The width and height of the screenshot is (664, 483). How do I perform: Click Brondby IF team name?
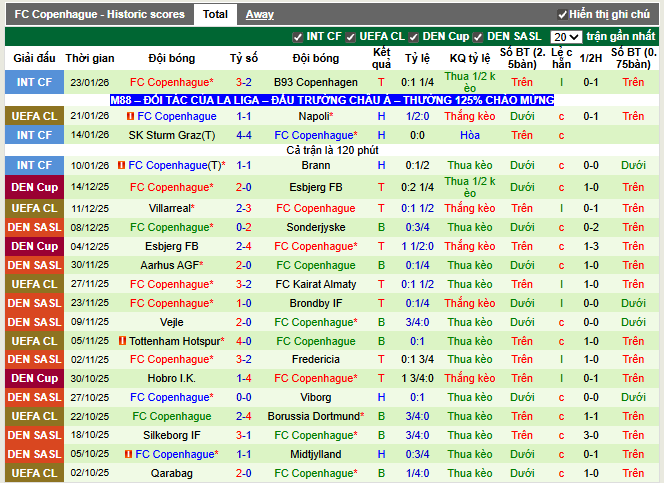coord(315,303)
